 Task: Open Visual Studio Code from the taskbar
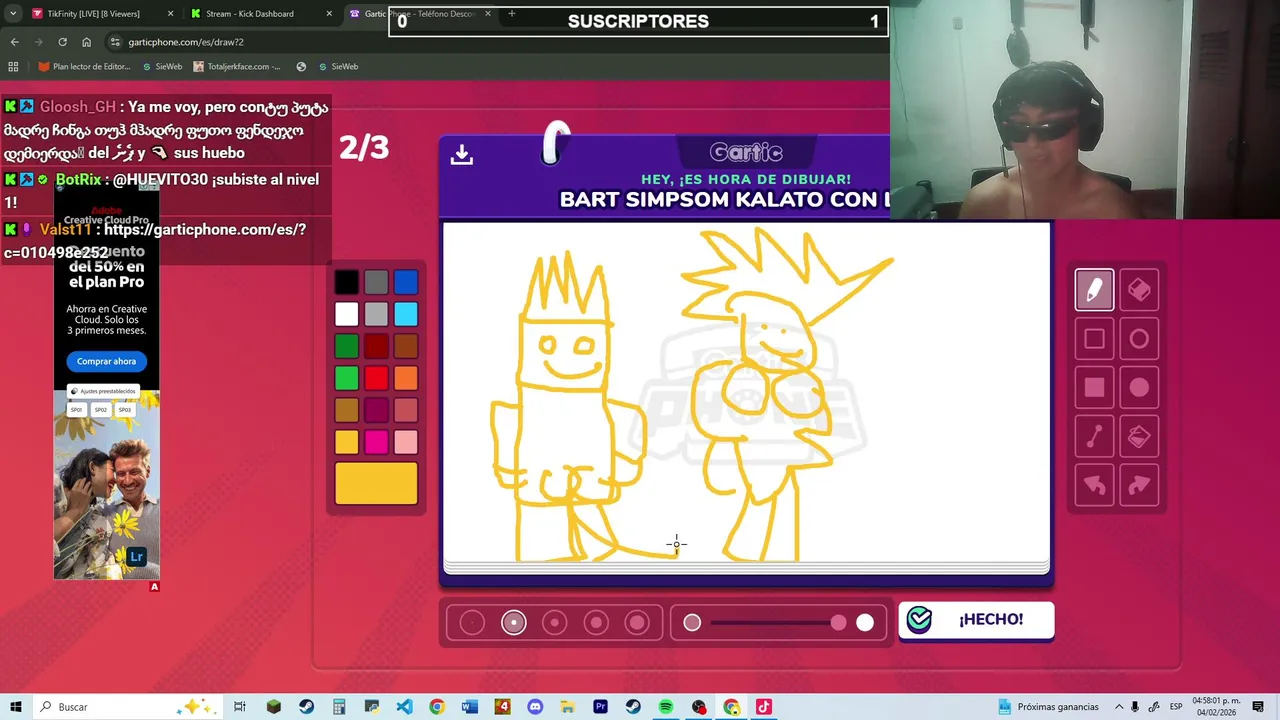point(404,707)
